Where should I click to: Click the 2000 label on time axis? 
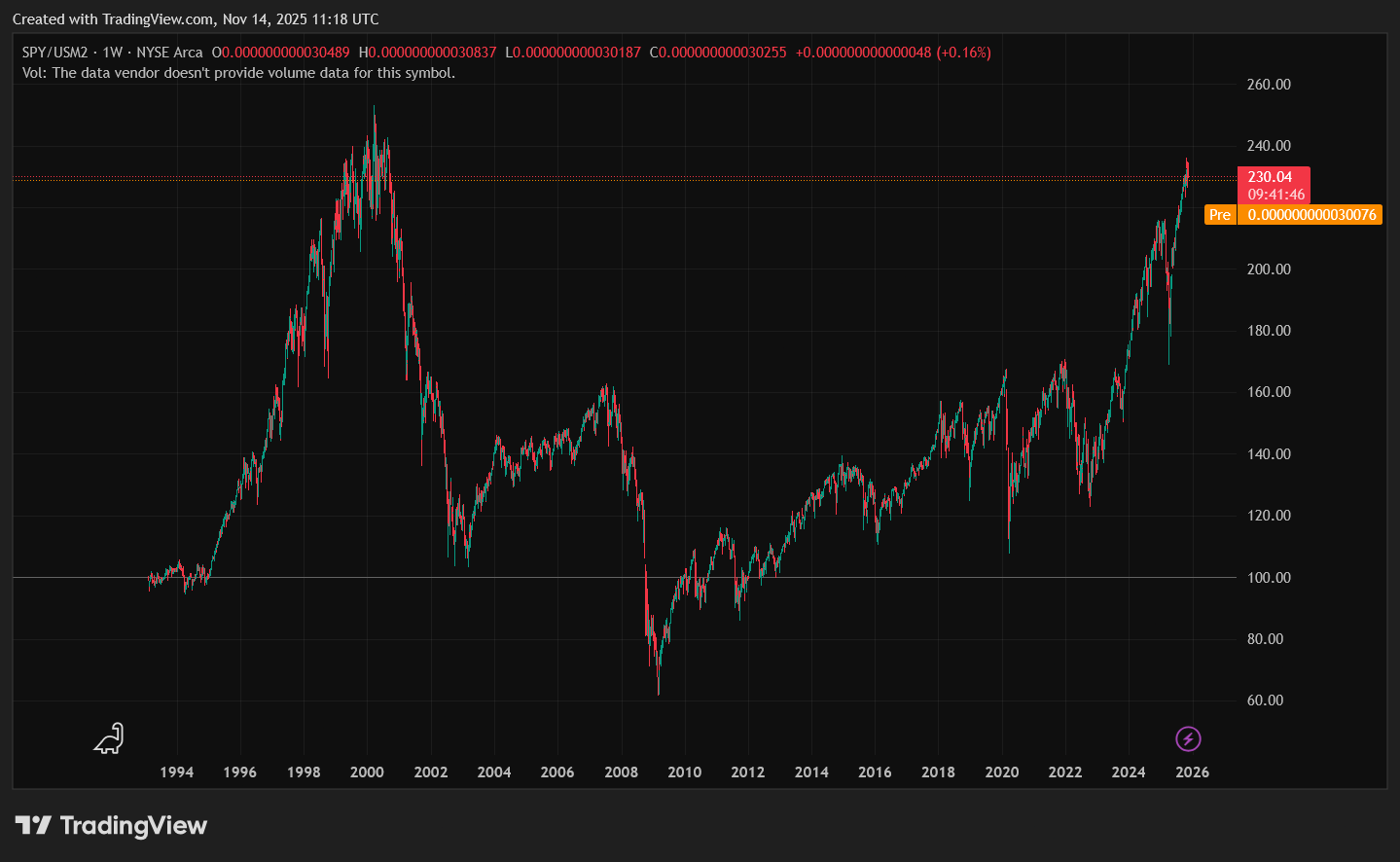coord(367,772)
